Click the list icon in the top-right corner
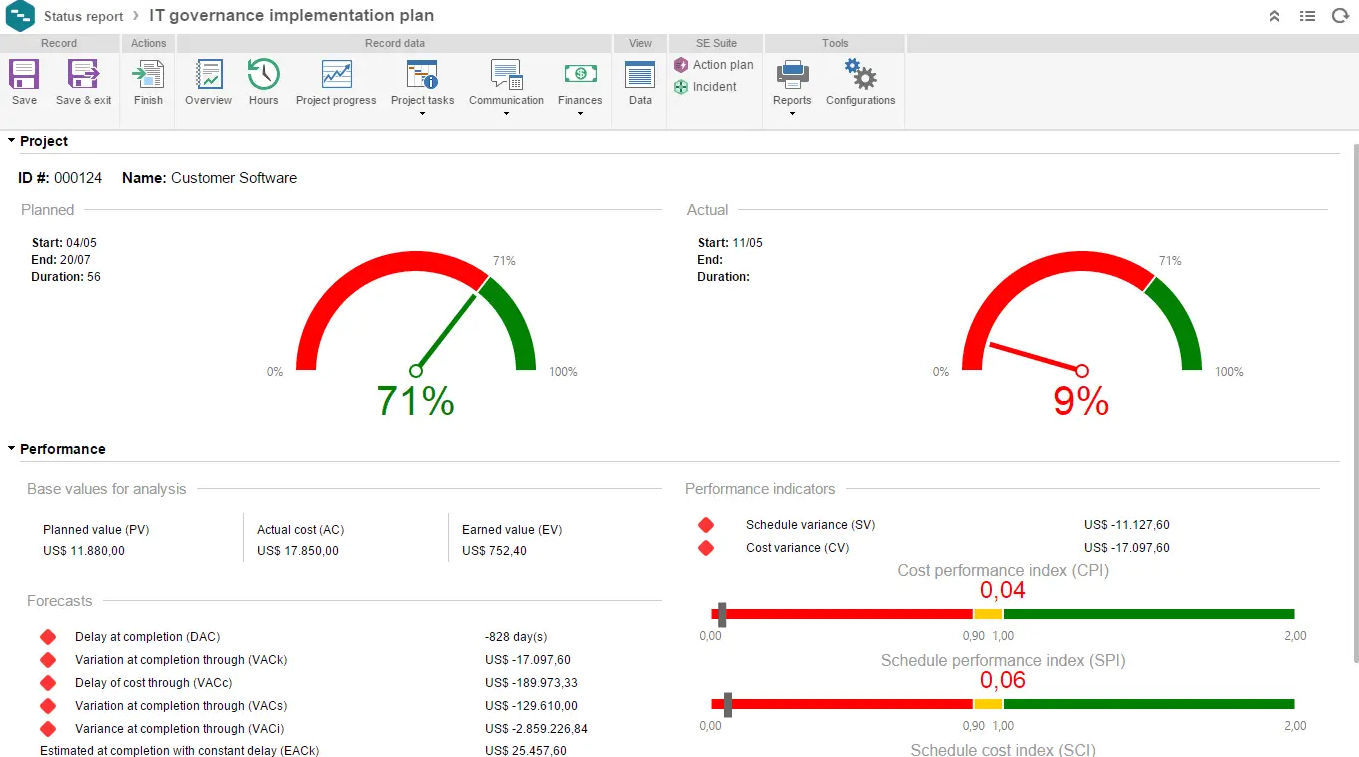 [x=1307, y=15]
